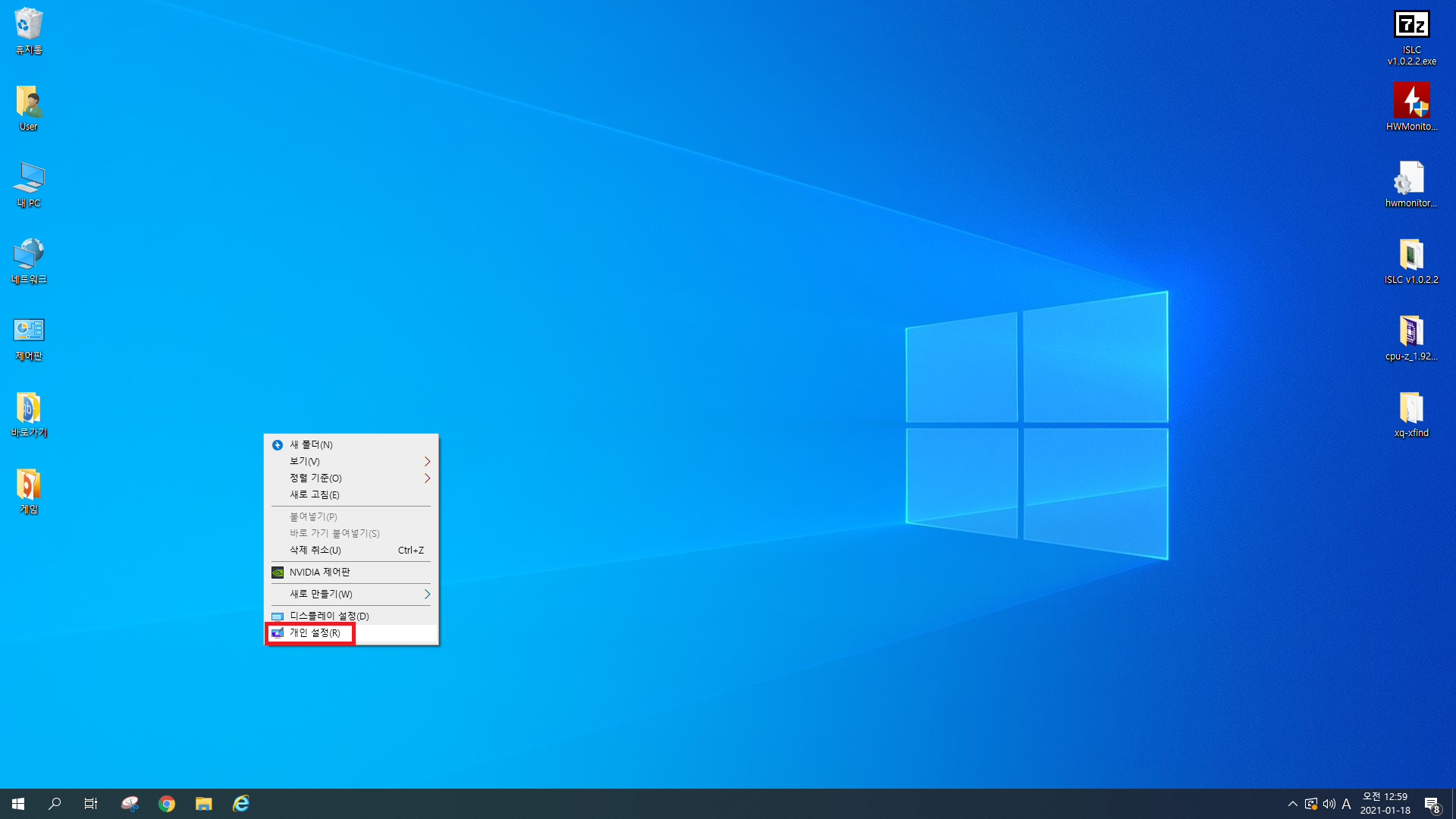Show hidden system tray icons
This screenshot has height=819, width=1456.
click(1292, 804)
